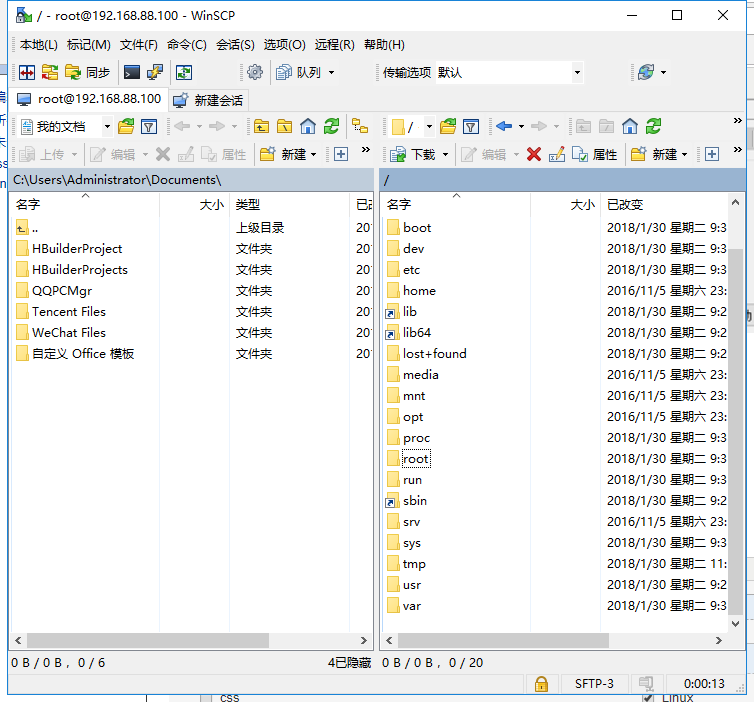Click the local panel filter icon
Viewport: 754px width, 702px height.
[x=149, y=126]
